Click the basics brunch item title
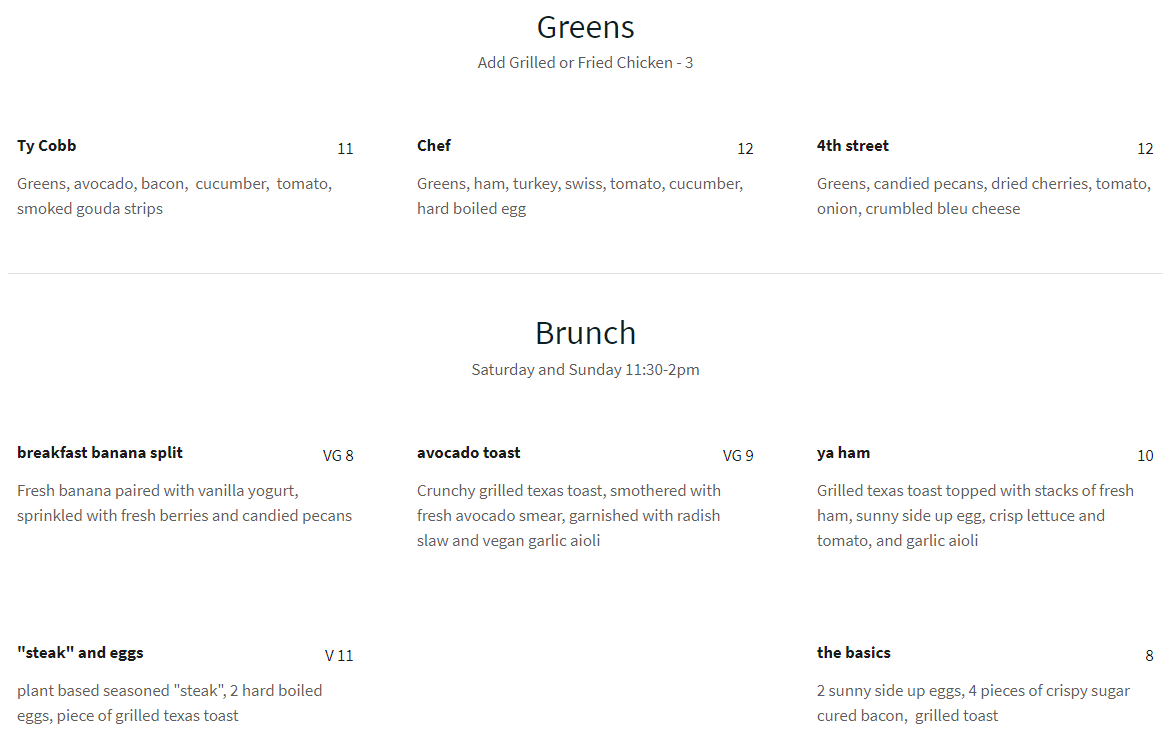The height and width of the screenshot is (745, 1172). click(x=853, y=653)
